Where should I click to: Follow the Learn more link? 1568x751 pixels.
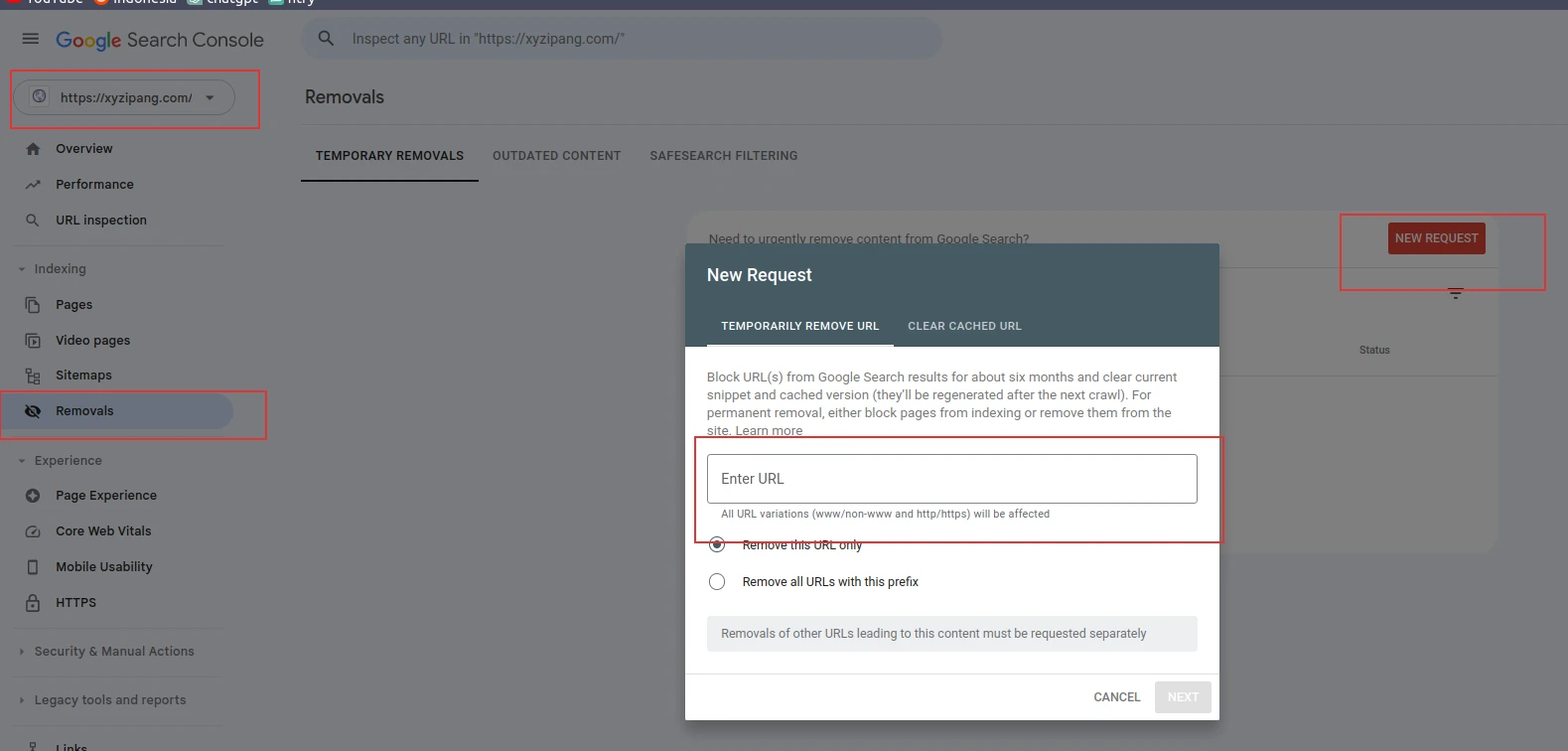(x=769, y=431)
